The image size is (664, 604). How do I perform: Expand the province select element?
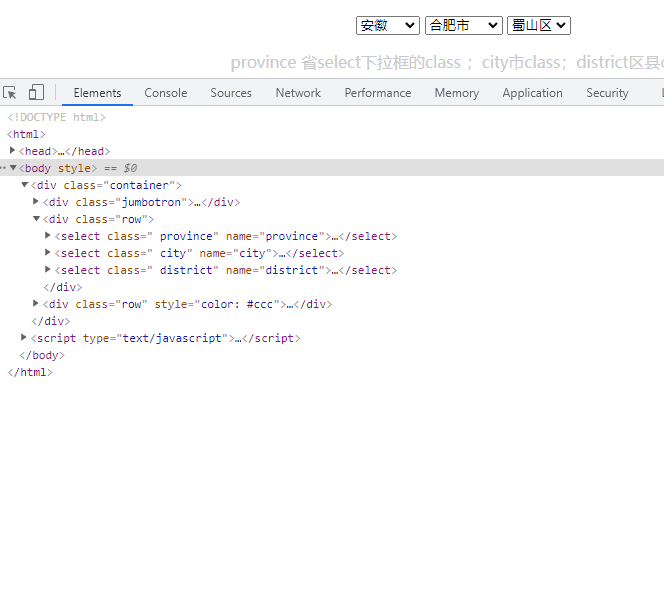tap(48, 236)
